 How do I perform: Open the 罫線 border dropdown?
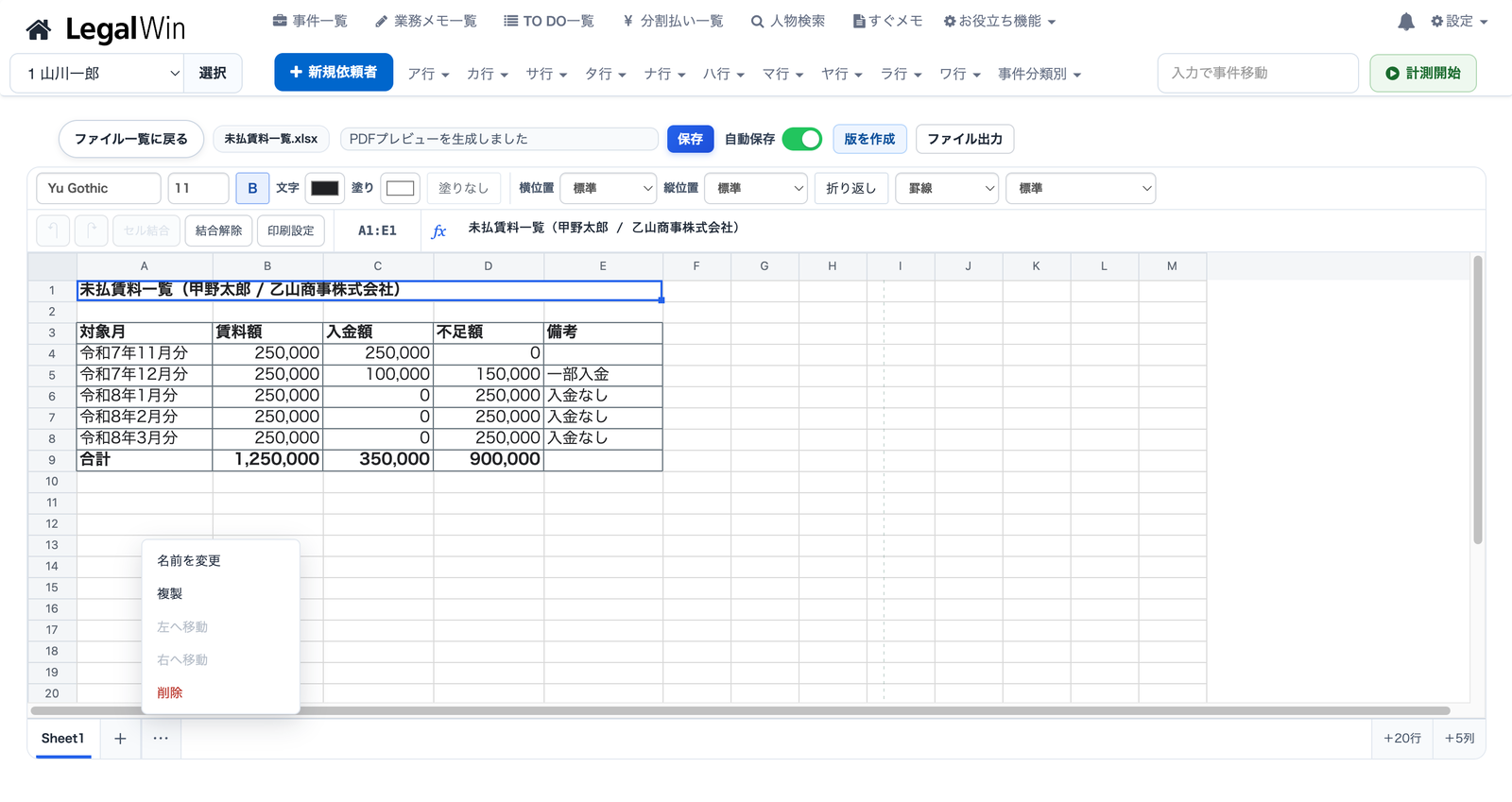point(947,188)
